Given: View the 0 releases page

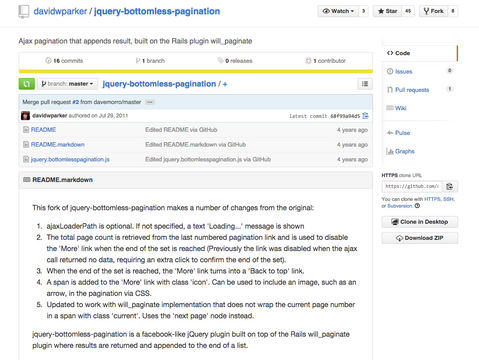Looking at the screenshot, I should [x=235, y=61].
